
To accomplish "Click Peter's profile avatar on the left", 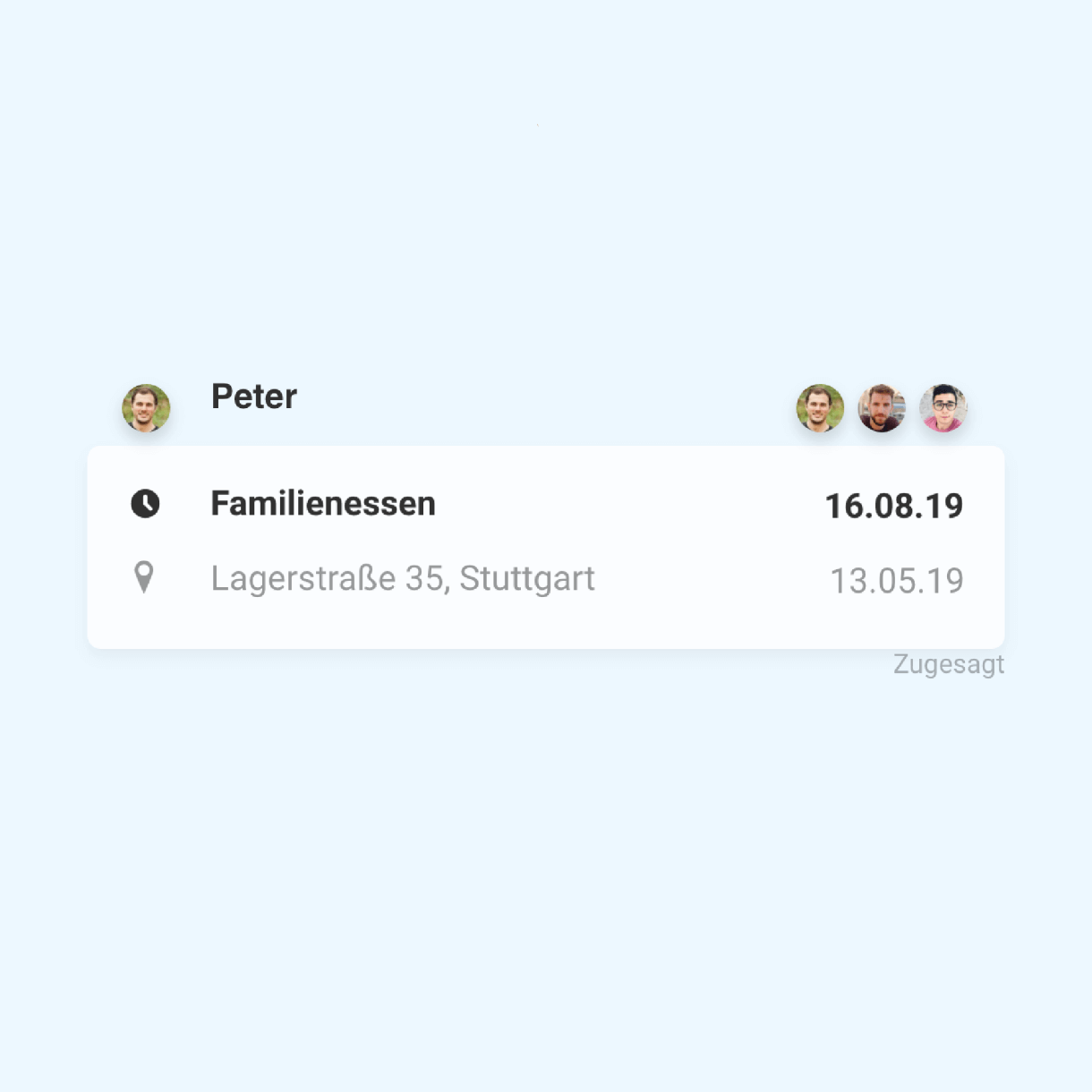I will (146, 408).
